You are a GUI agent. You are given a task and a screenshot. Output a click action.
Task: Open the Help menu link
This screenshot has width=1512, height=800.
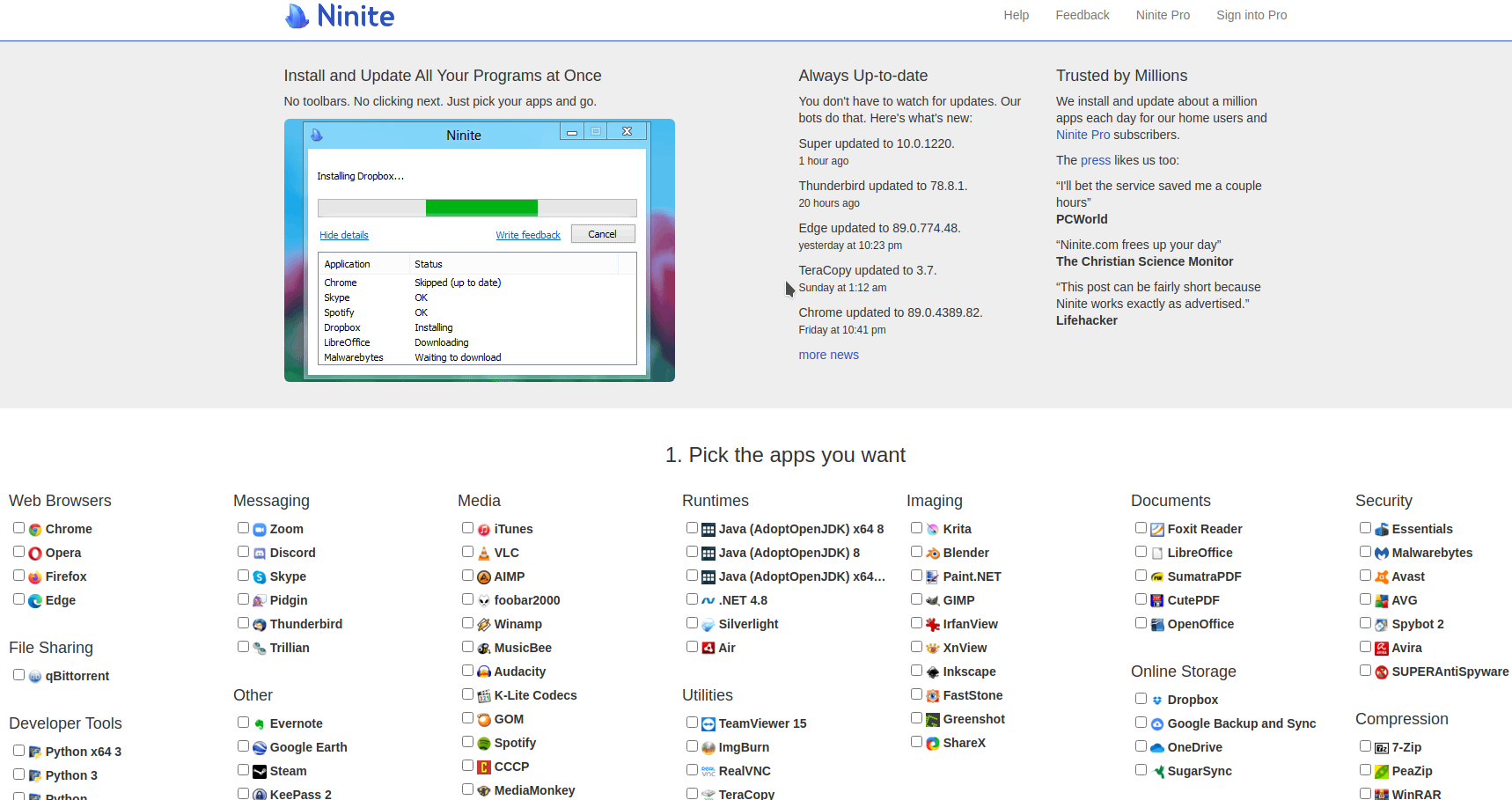tap(1017, 15)
